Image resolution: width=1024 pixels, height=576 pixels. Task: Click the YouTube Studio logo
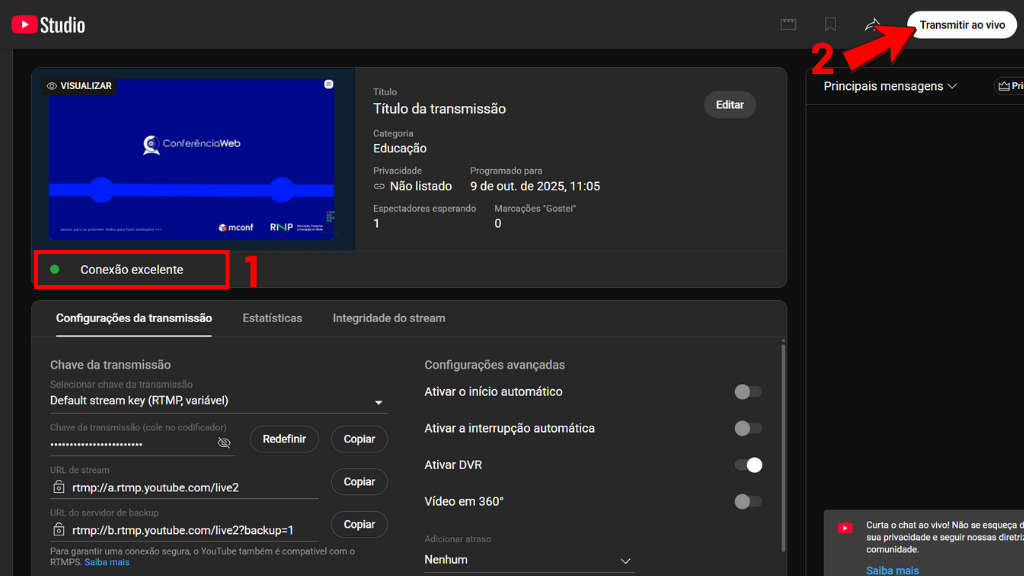[48, 25]
